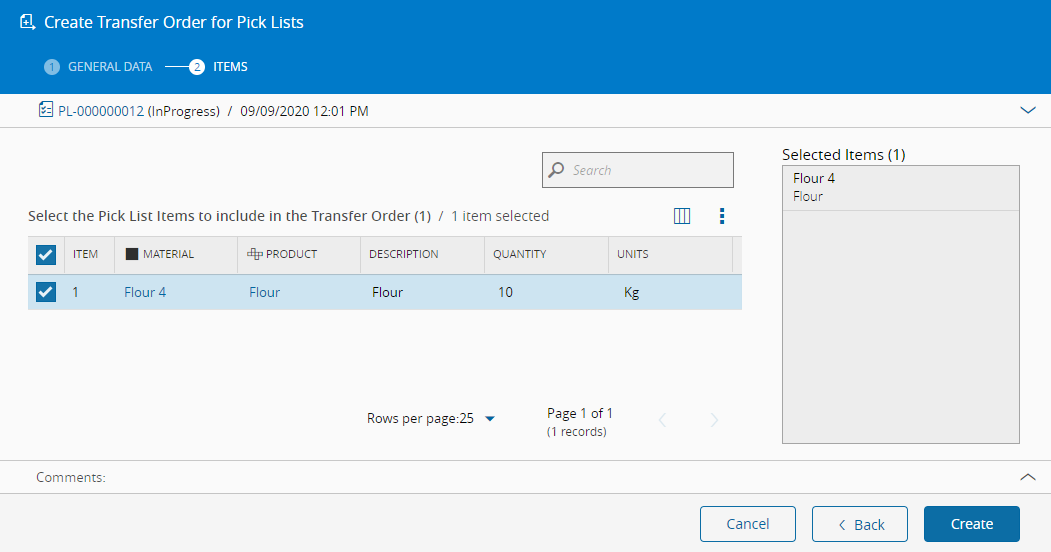Expand the pick list header chevron
1051x552 pixels.
click(x=1028, y=111)
